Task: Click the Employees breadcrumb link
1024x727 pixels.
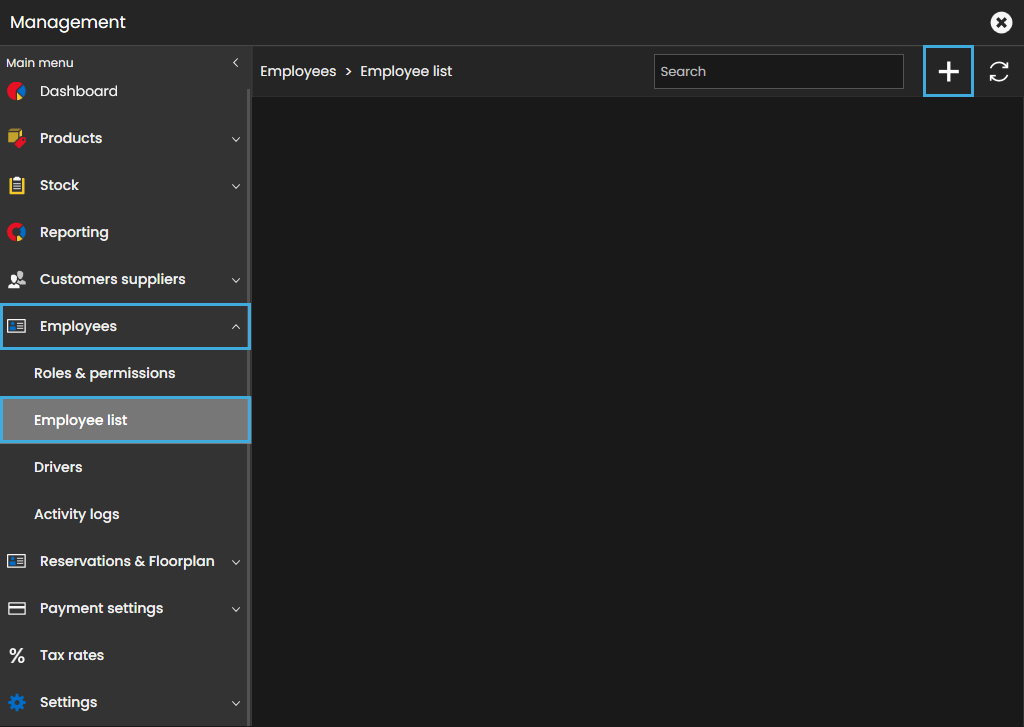Action: tap(298, 72)
